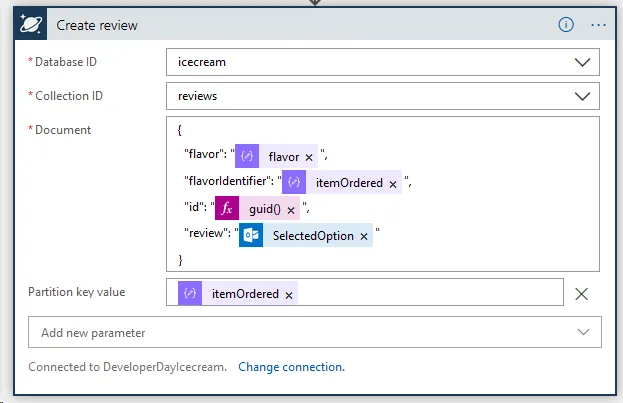Click the "flavorIdentifier" key text
This screenshot has width=623, height=403.
click(x=226, y=181)
